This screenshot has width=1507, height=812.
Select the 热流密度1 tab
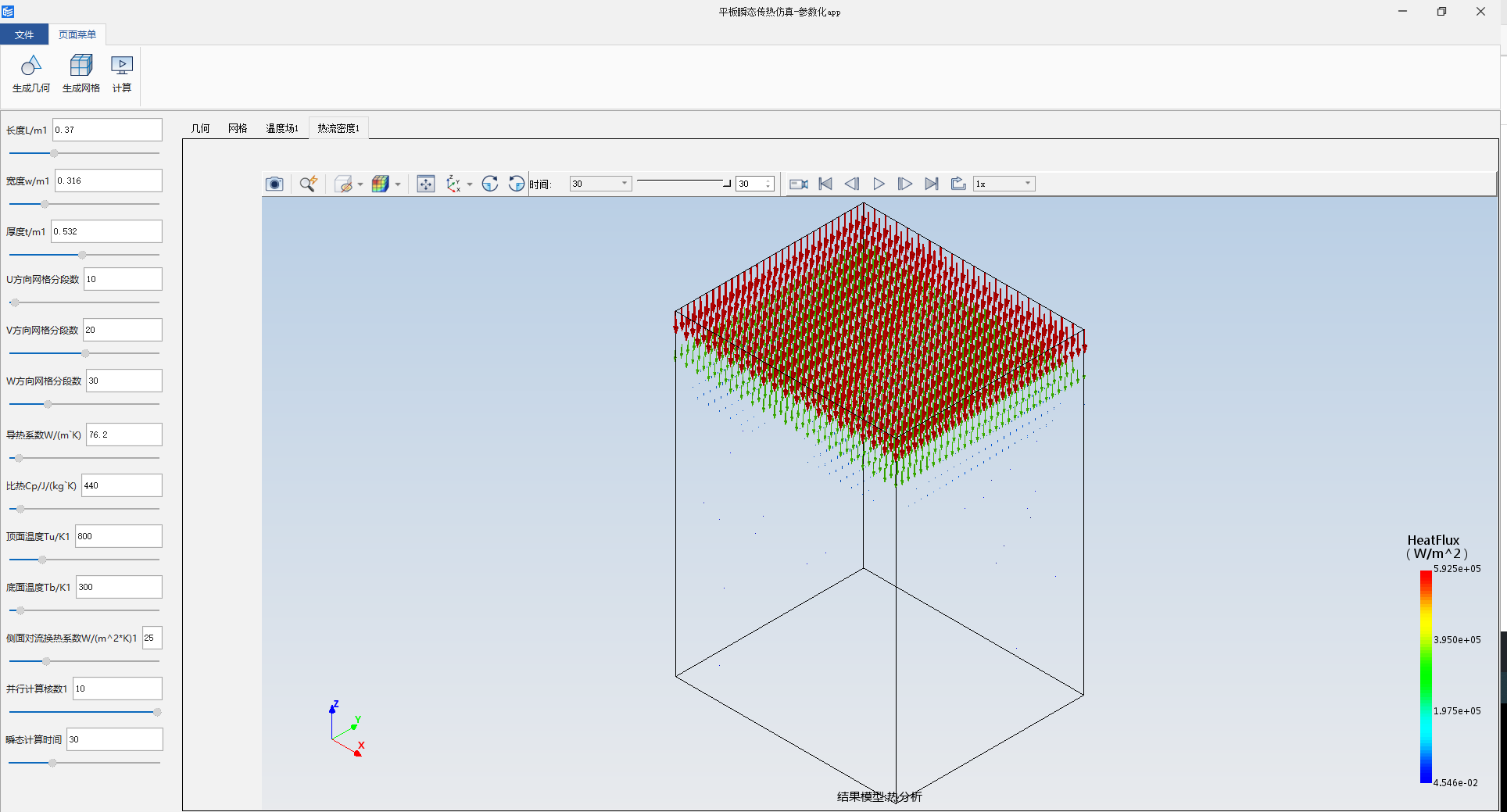[x=338, y=128]
